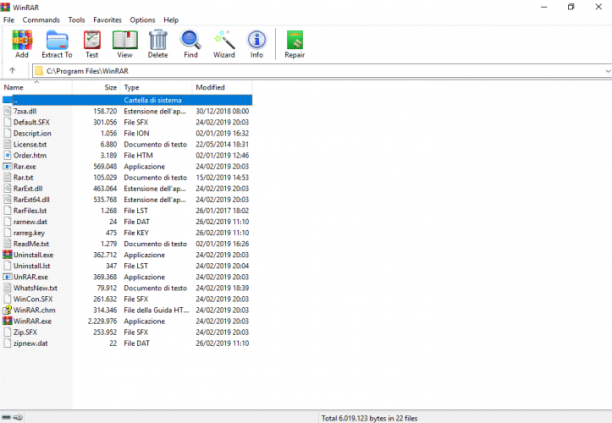Click the RarExt64.dll file icon
Screen dimensions: 612x423
(x=7, y=199)
